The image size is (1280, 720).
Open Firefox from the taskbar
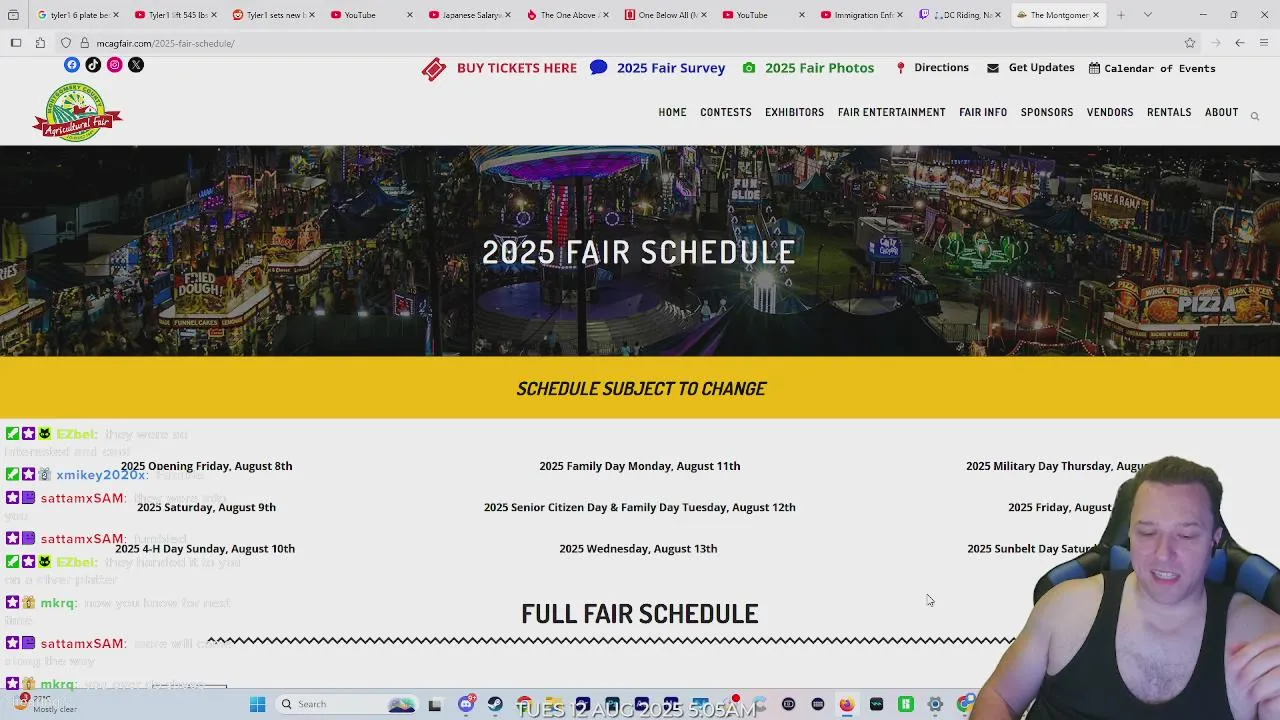[847, 704]
